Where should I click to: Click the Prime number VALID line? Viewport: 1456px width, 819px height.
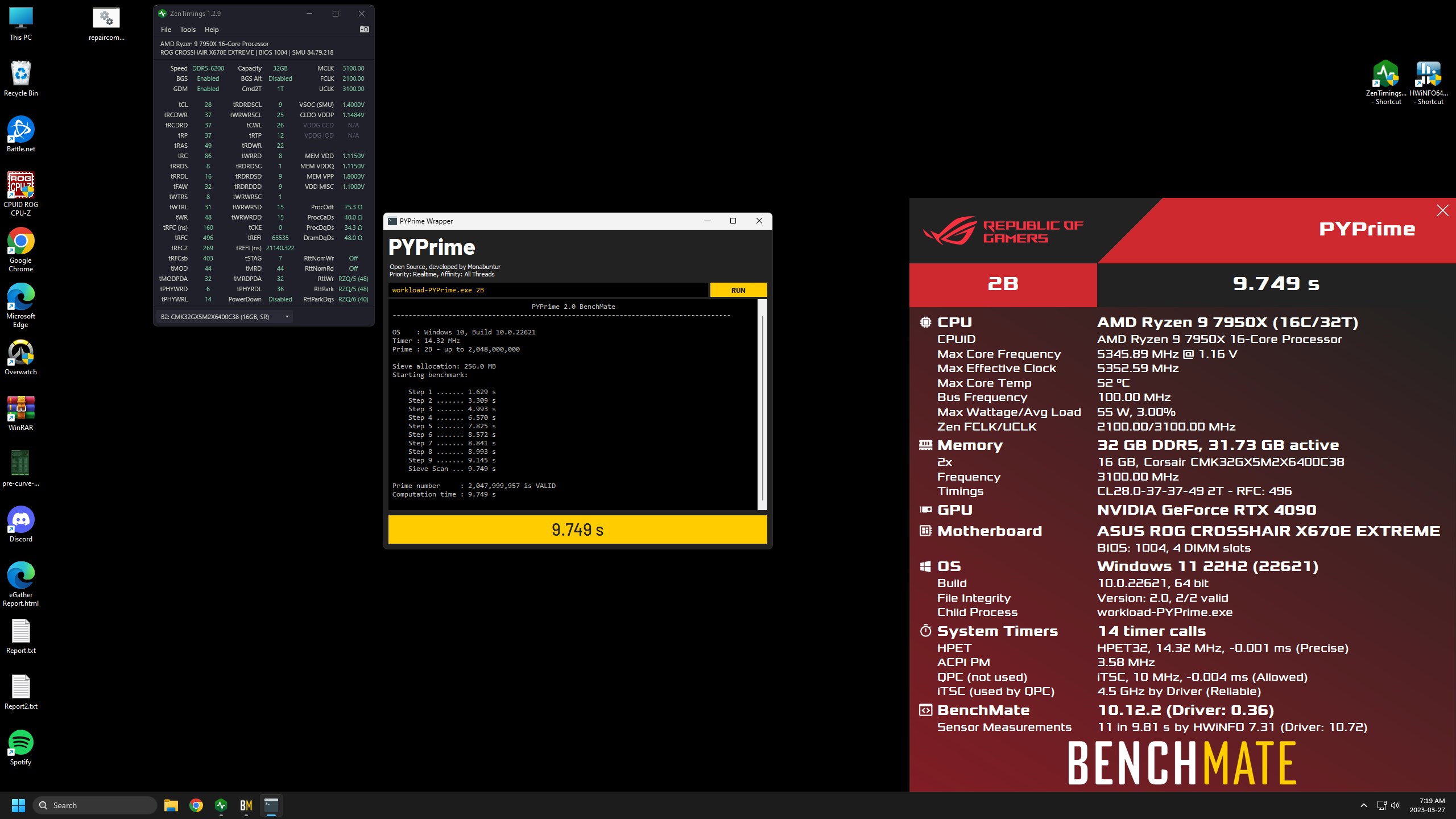(x=474, y=486)
